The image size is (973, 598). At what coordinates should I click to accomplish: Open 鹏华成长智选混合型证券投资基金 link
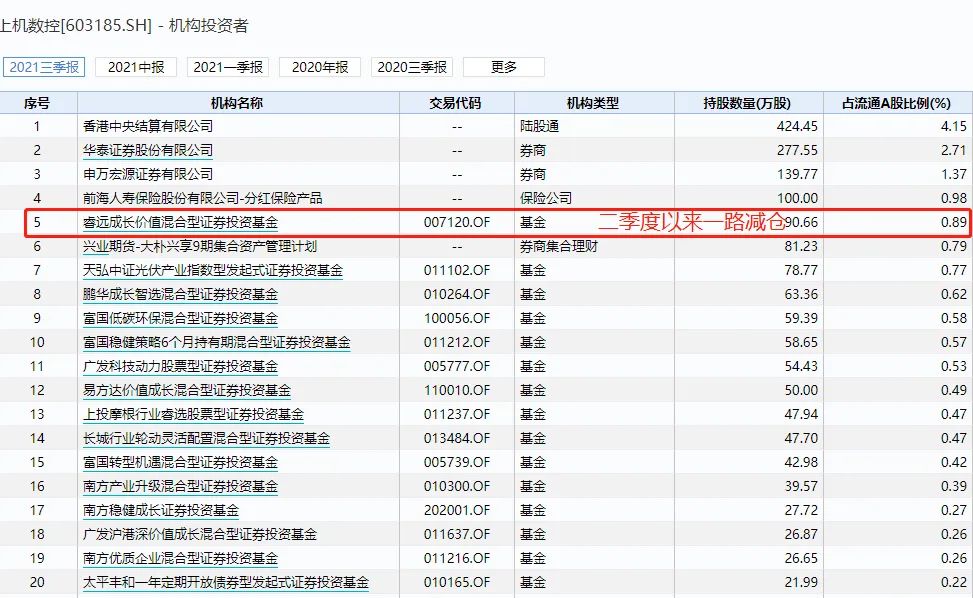pyautogui.click(x=180, y=294)
